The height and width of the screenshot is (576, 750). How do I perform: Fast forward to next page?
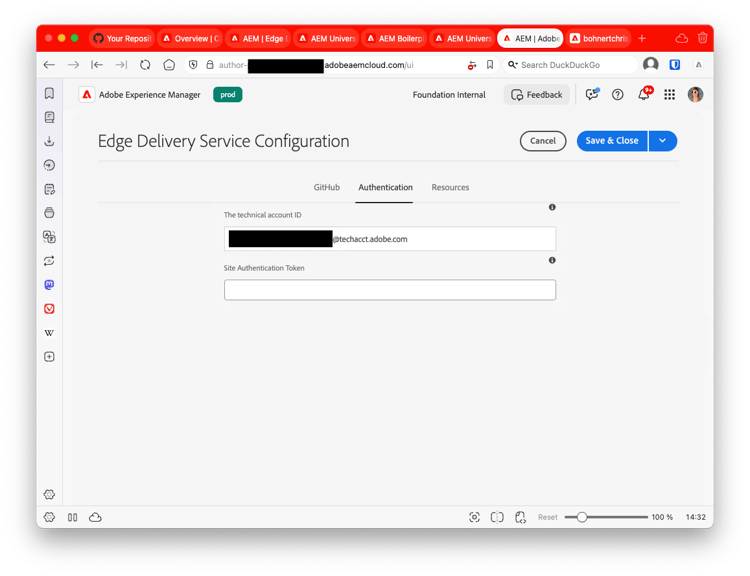[x=121, y=65]
